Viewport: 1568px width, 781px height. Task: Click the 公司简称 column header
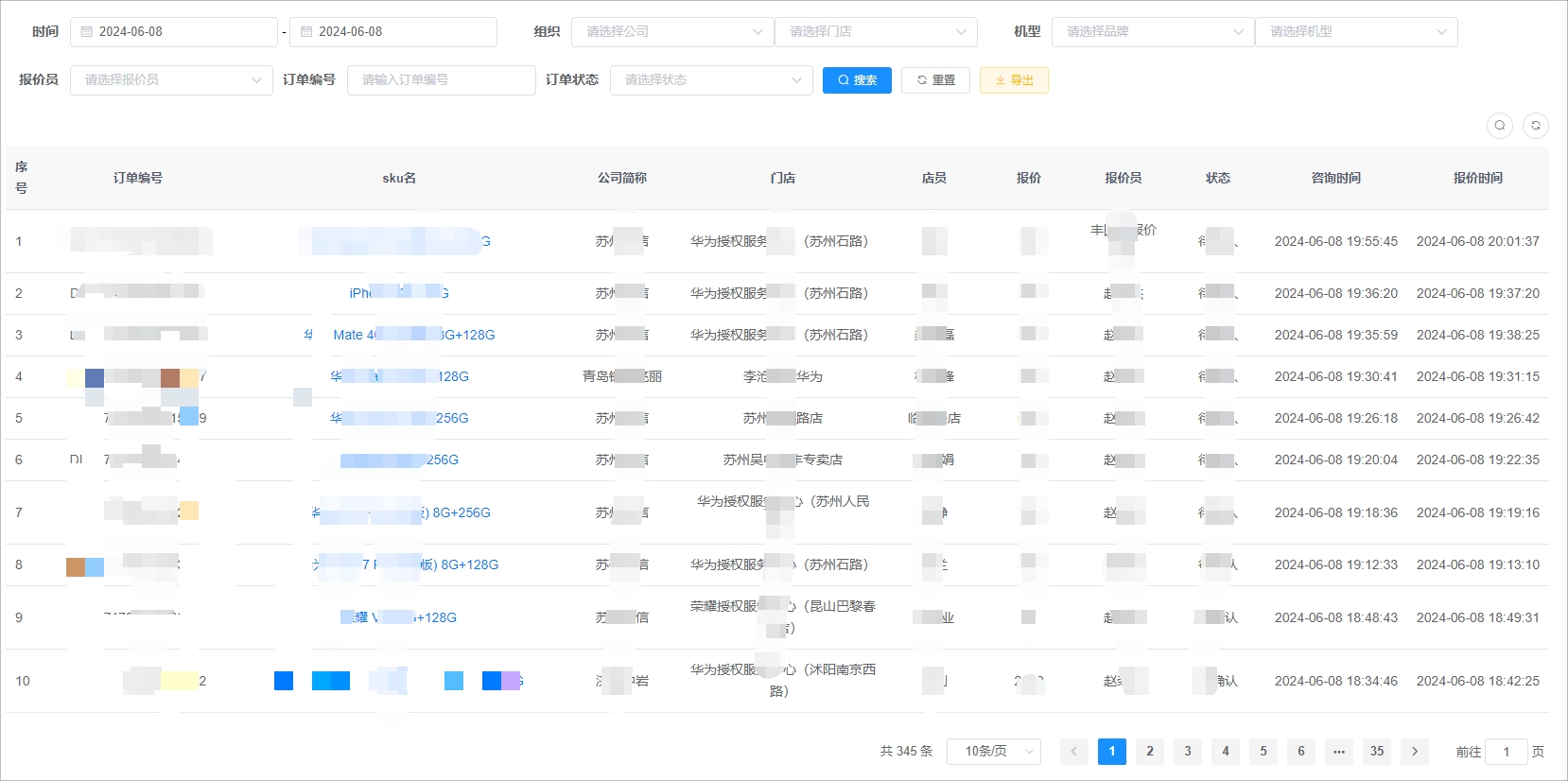pos(622,178)
